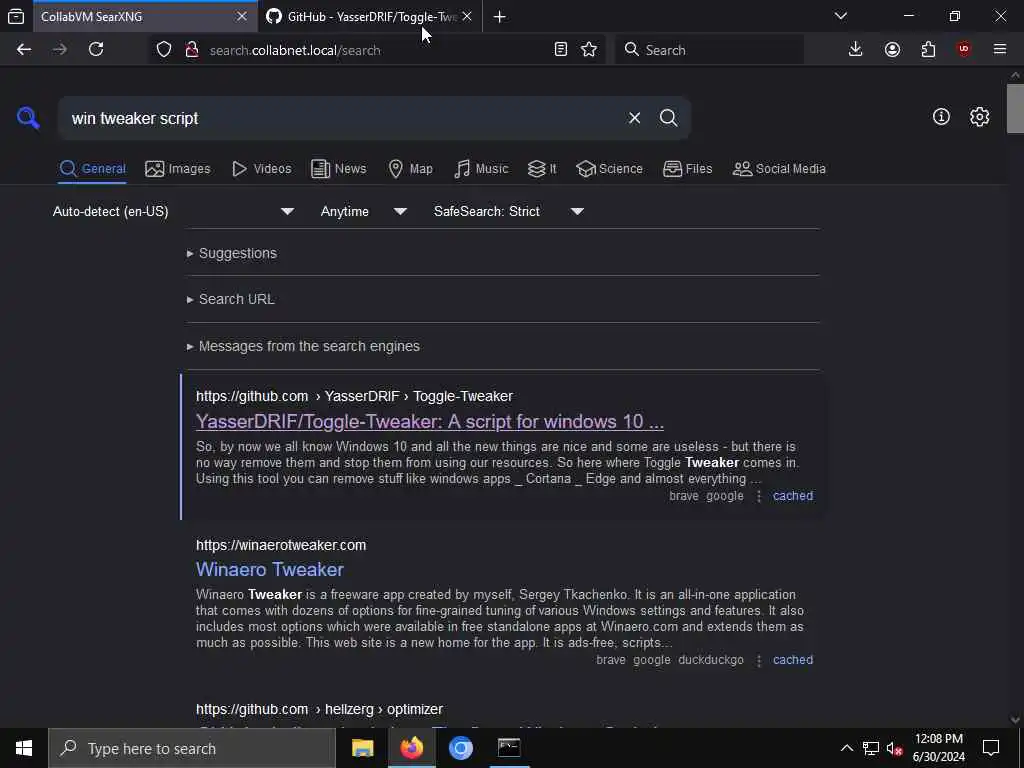
Task: Open Chromium browser from taskbar
Action: coord(460,748)
